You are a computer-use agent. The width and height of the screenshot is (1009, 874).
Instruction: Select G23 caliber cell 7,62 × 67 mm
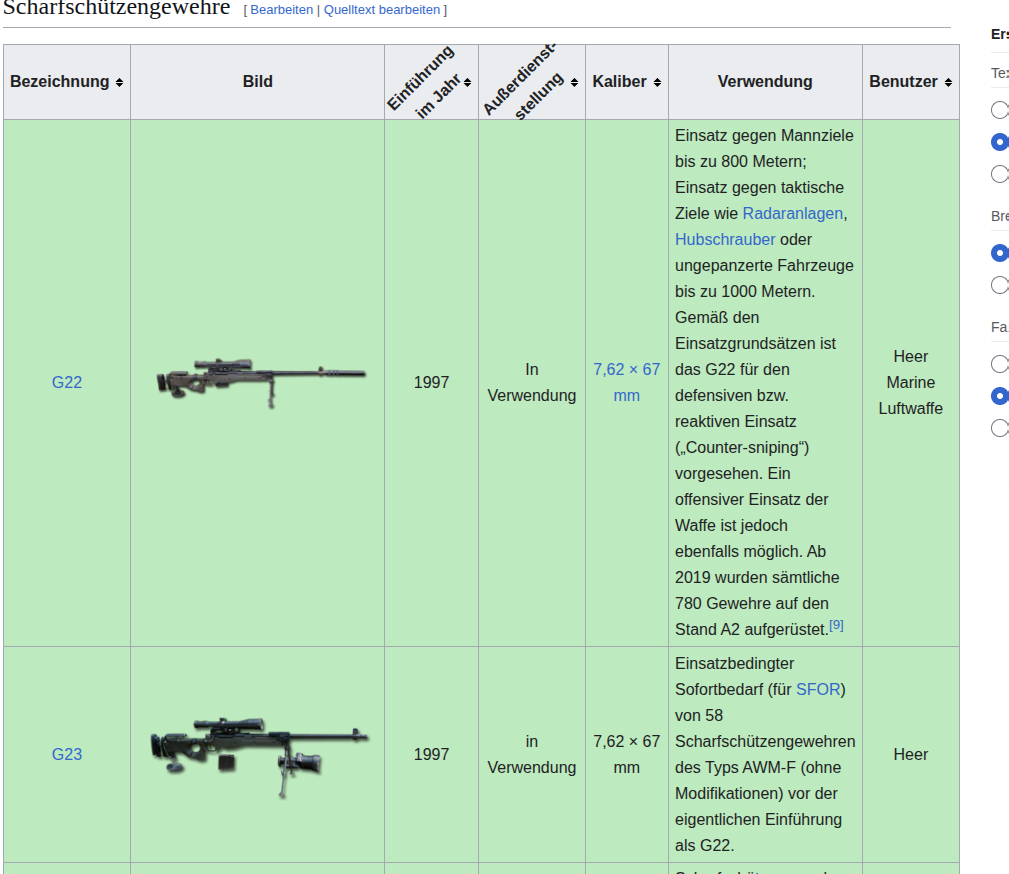[627, 754]
